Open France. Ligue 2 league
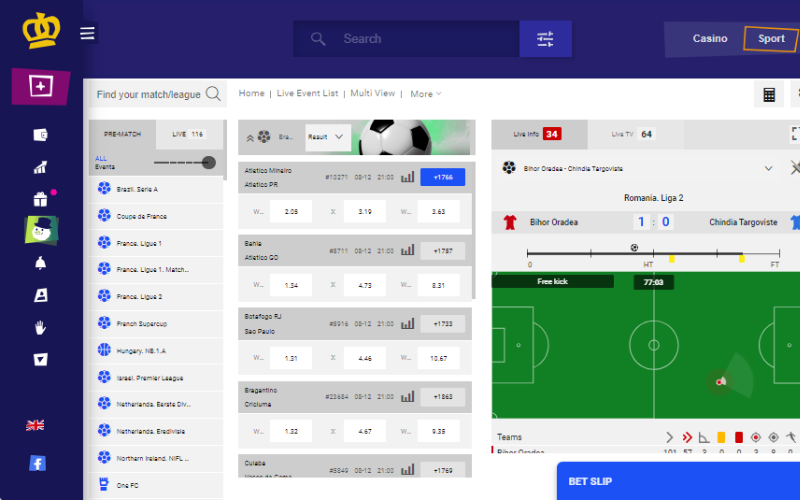The image size is (800, 500). coord(156,296)
